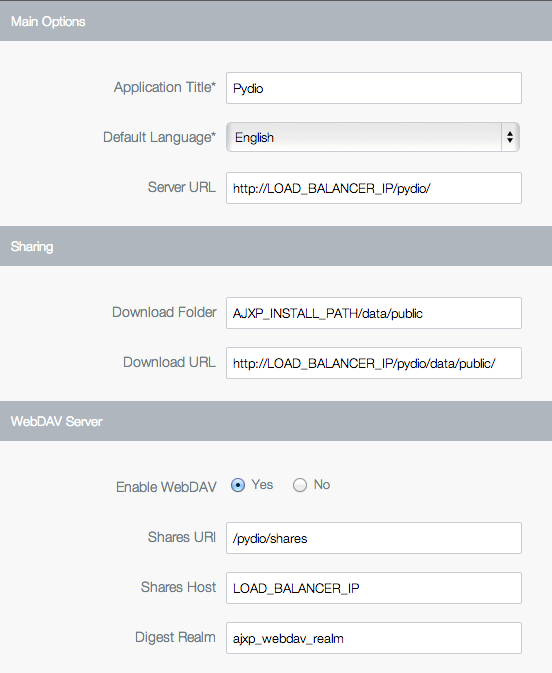Screen dimensions: 552x673
Task: Click the Download URL label
Action: pos(170,362)
